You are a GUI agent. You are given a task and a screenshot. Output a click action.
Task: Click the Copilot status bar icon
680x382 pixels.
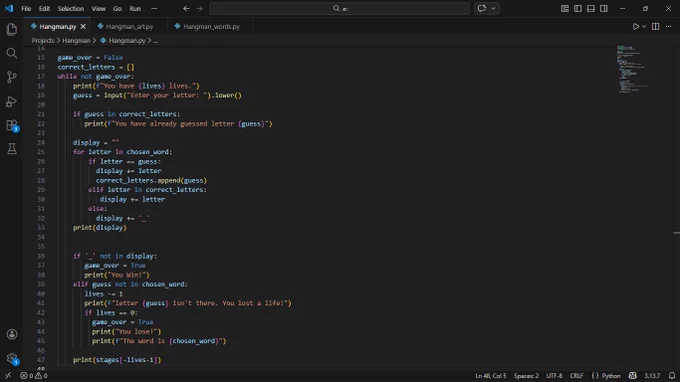(633, 376)
